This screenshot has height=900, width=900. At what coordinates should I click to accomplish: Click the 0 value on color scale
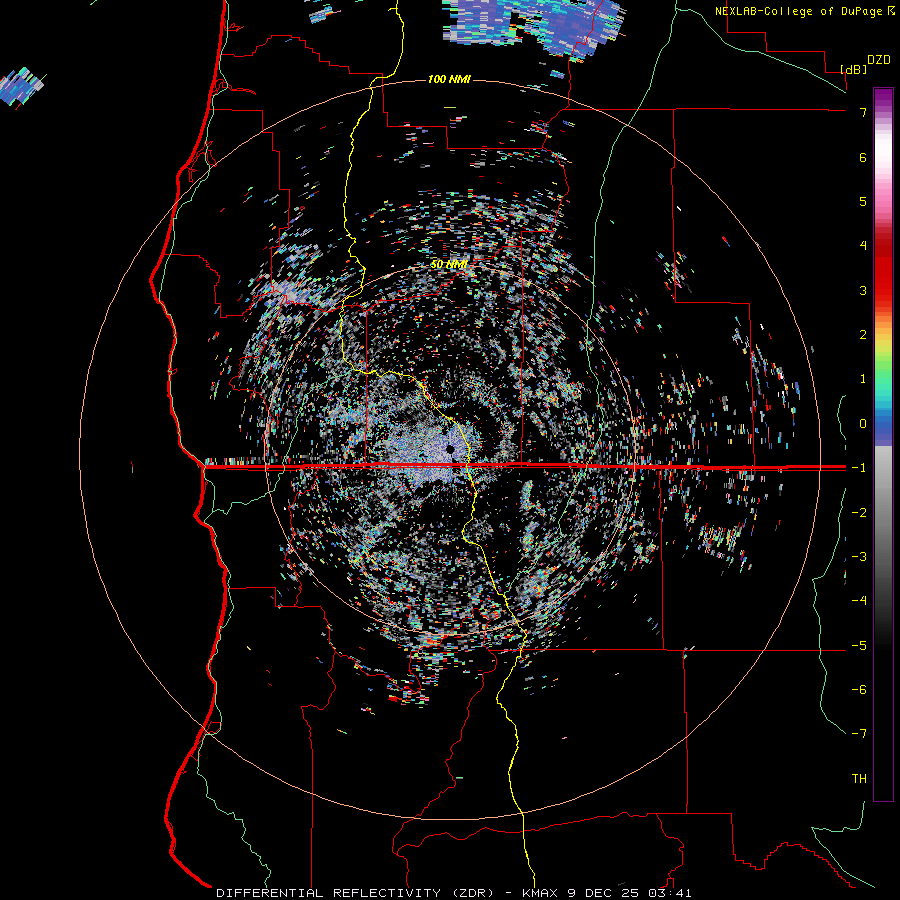coord(863,424)
